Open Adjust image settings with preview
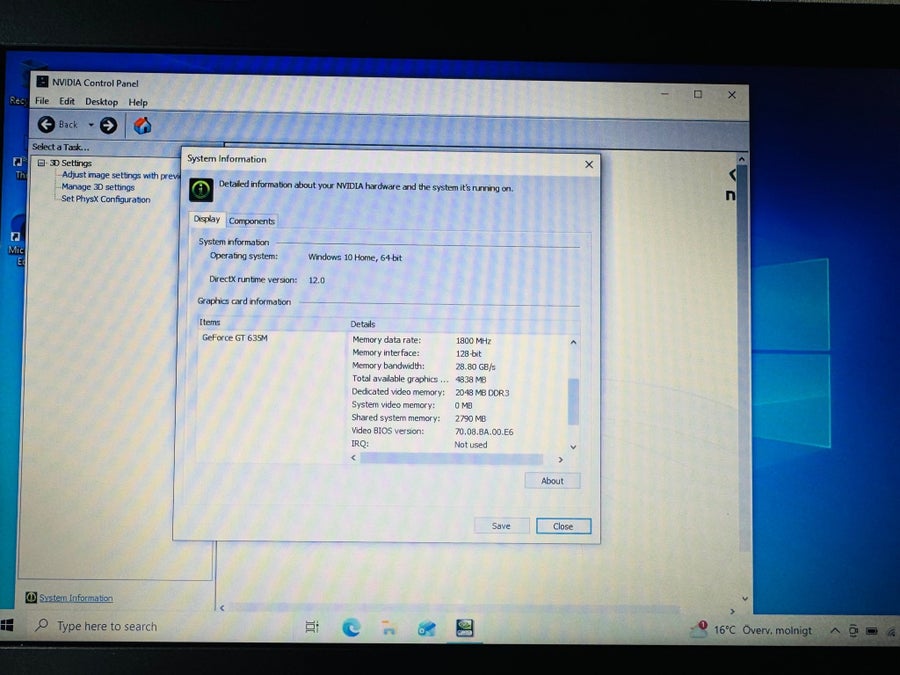Viewport: 900px width, 675px height. tap(121, 175)
